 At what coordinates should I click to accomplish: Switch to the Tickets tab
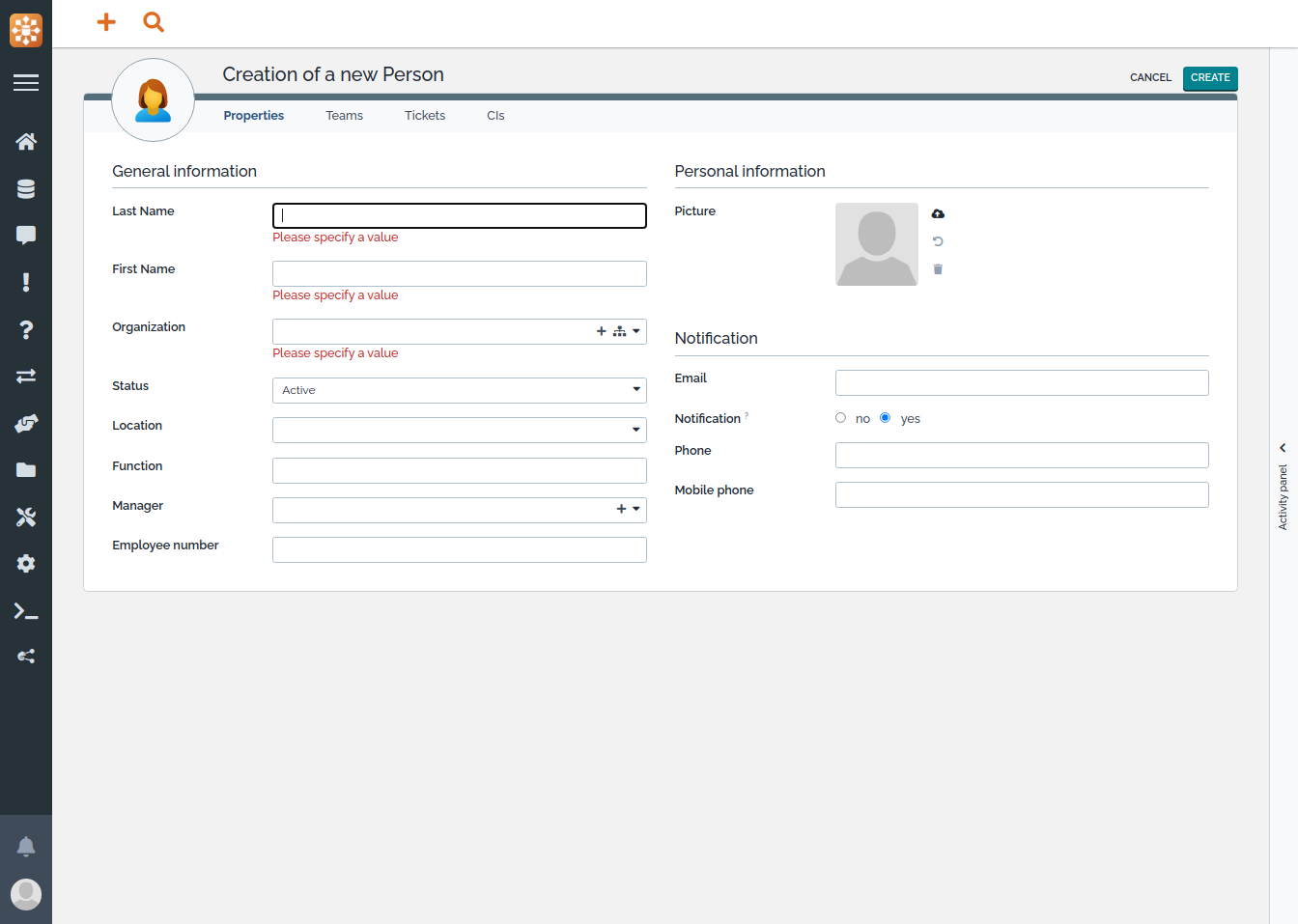[425, 116]
